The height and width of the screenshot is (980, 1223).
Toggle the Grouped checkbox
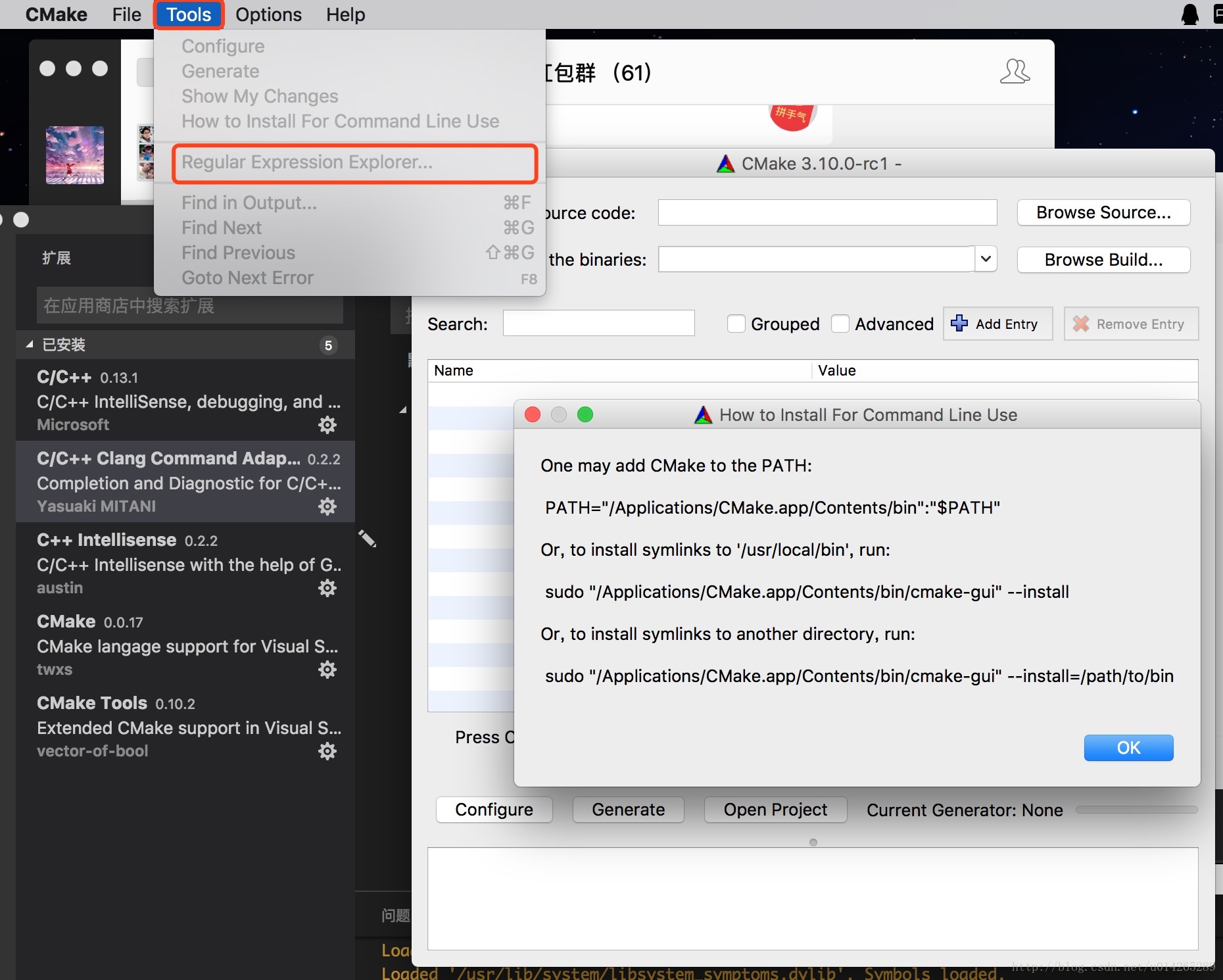tap(736, 324)
